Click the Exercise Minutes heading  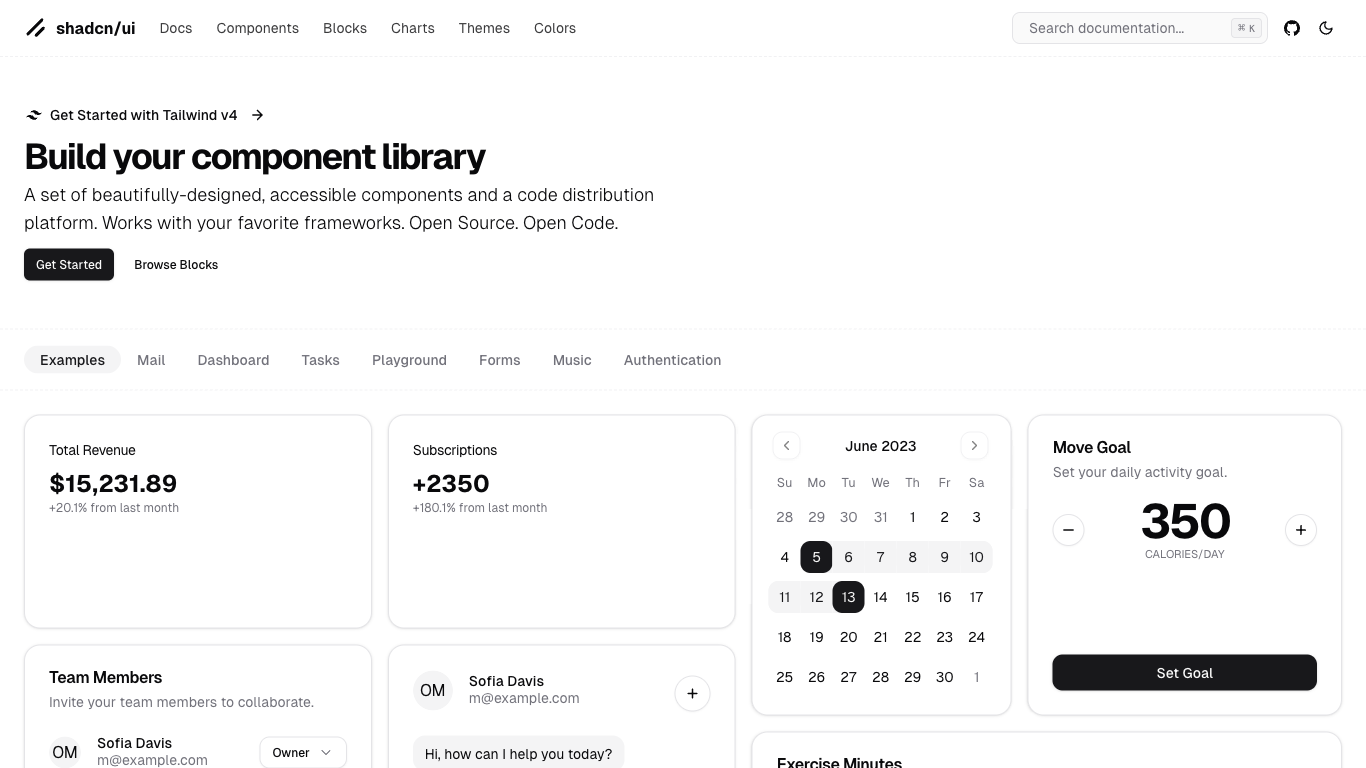tap(839, 762)
